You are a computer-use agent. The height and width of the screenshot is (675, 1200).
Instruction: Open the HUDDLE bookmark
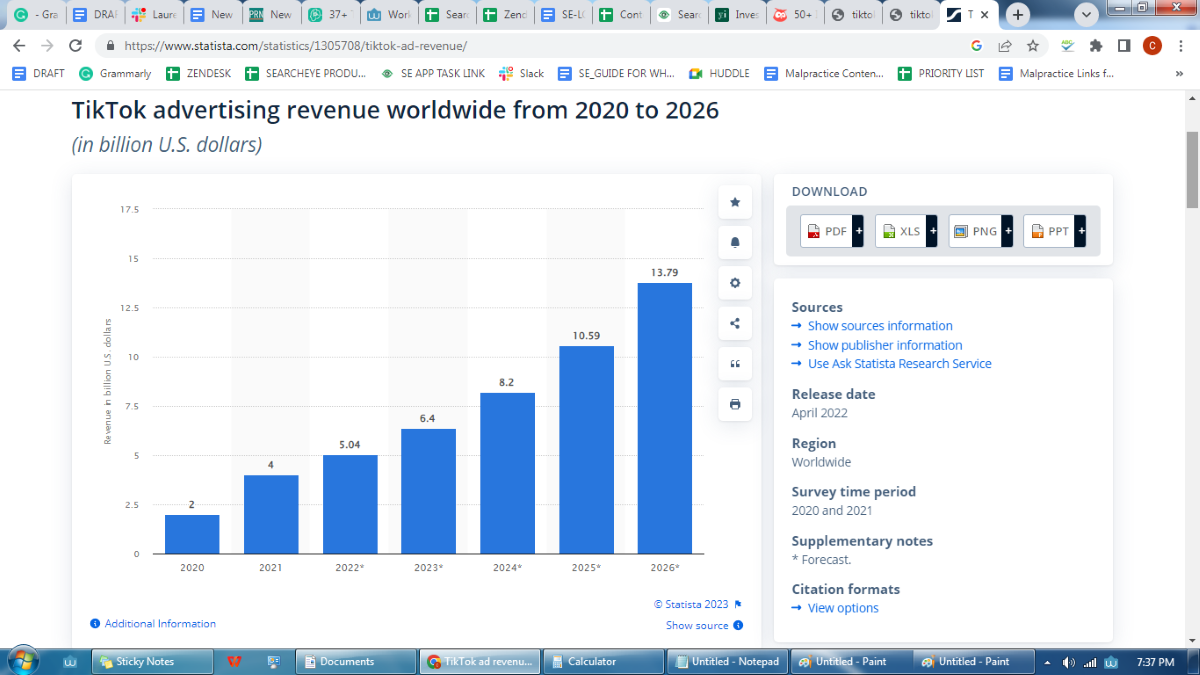(720, 73)
